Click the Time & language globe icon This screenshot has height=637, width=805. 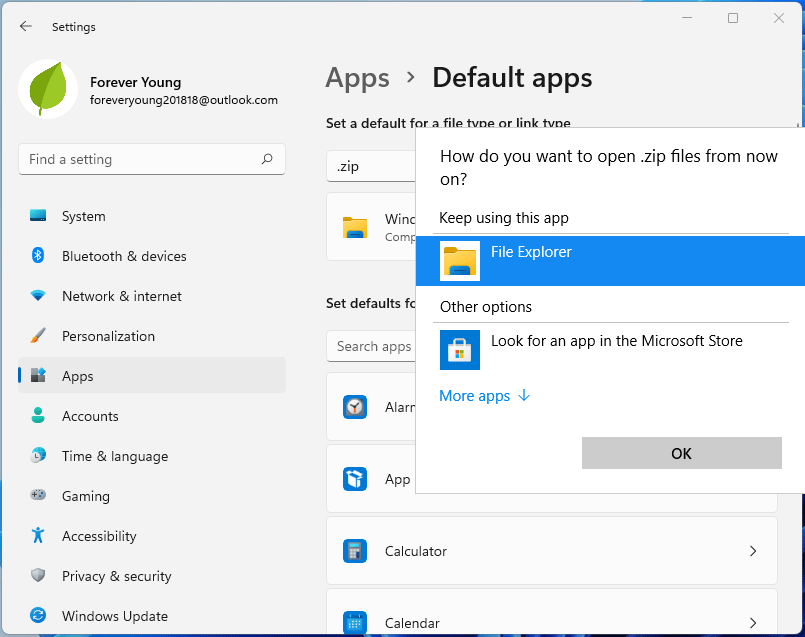pos(38,455)
